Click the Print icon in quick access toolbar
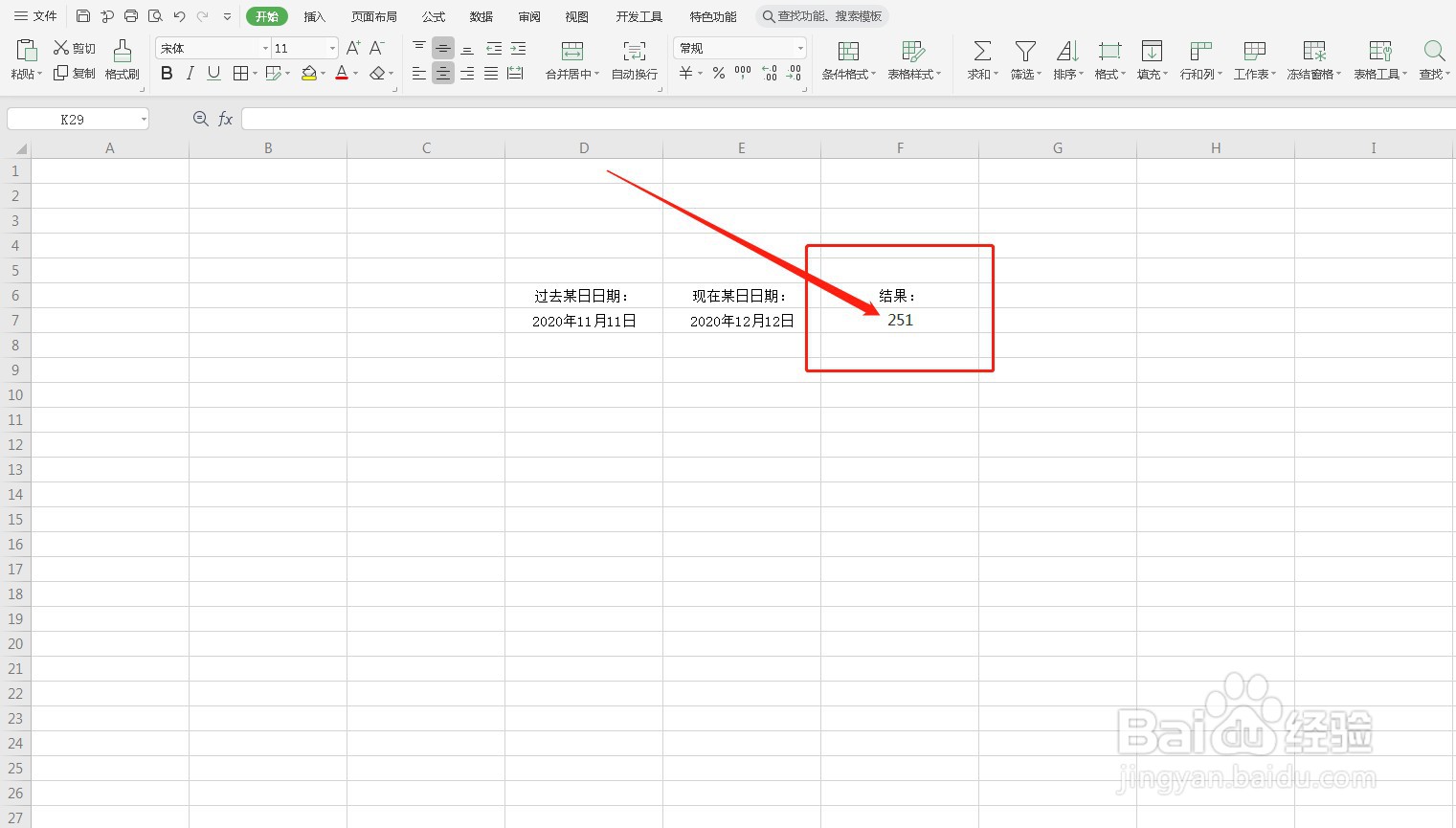The image size is (1456, 828). pyautogui.click(x=131, y=16)
